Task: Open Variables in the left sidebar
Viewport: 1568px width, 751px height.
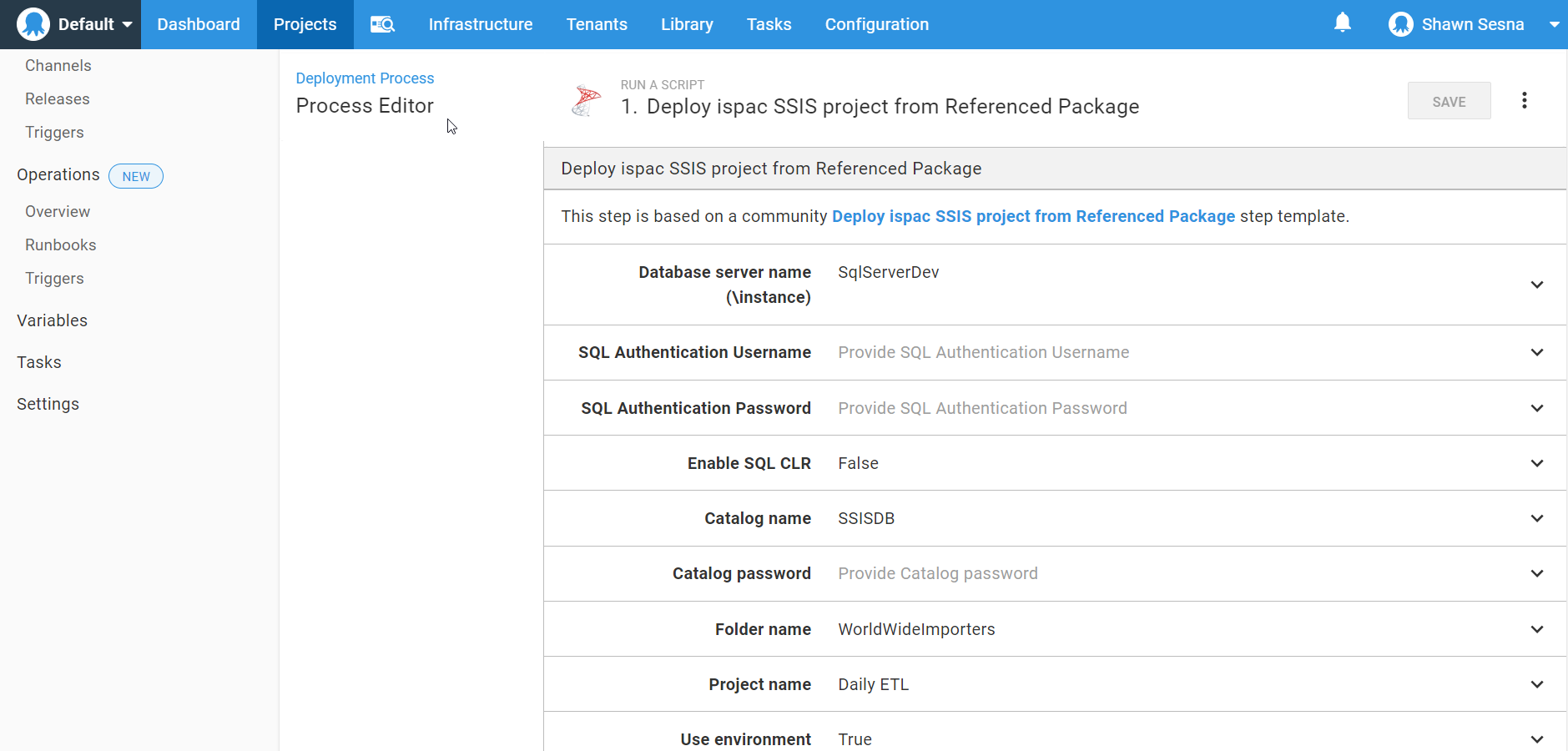Action: 52,320
